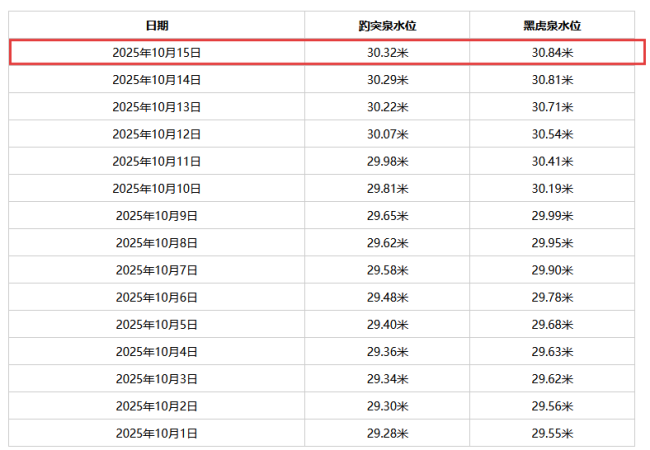Click the 2025年10月14日 date cell
Image resolution: width=650 pixels, height=450 pixels.
point(156,79)
